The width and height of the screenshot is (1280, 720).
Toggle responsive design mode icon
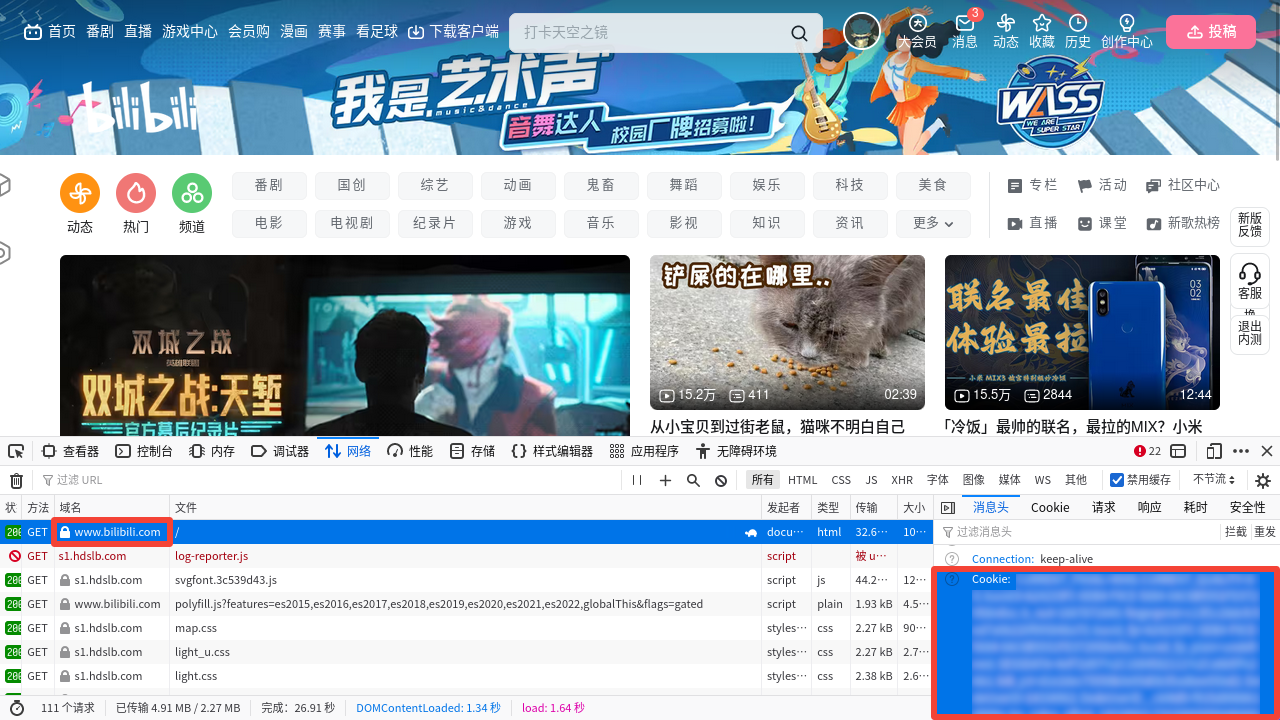pyautogui.click(x=1214, y=451)
